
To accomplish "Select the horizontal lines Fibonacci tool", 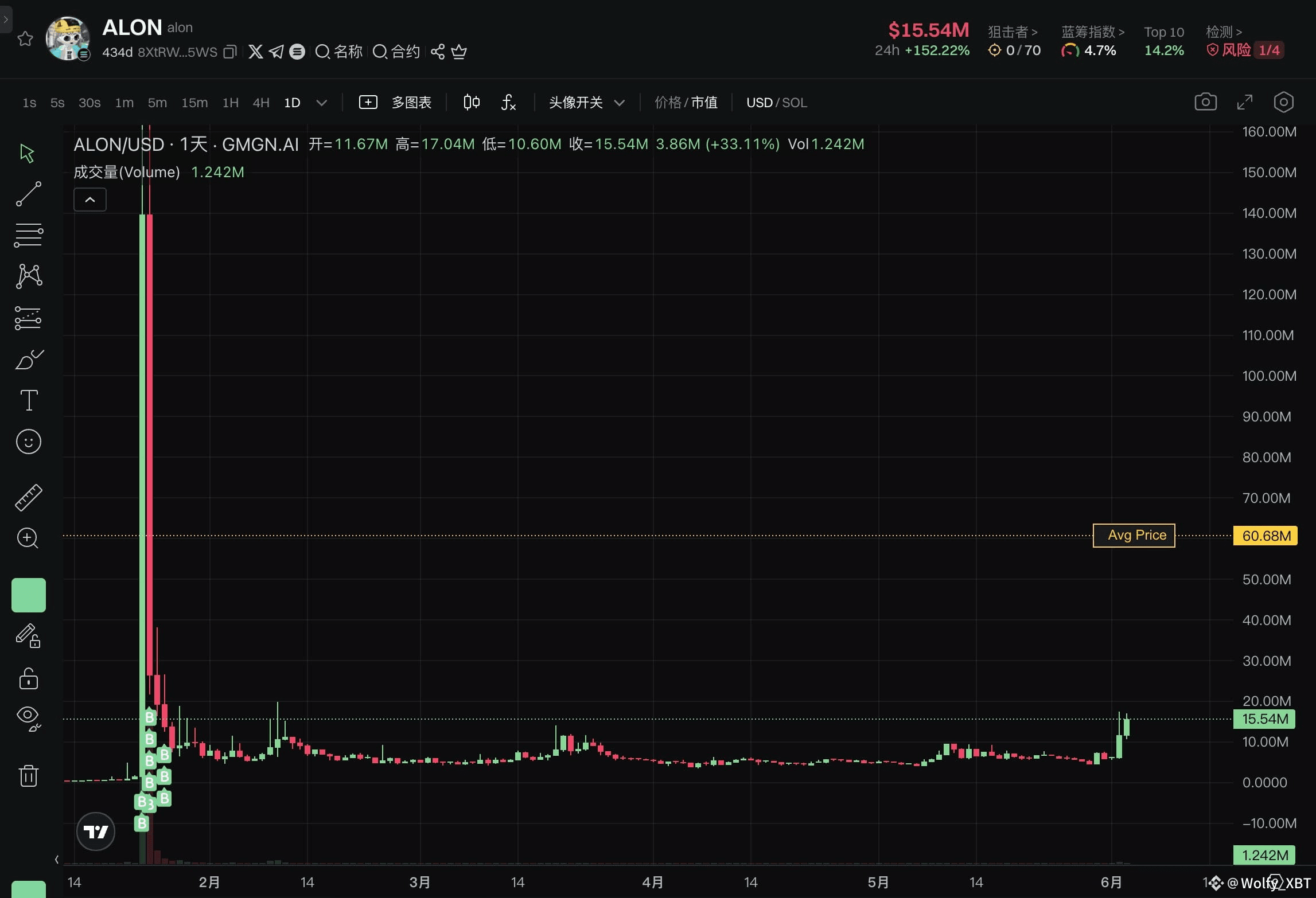I will click(28, 235).
